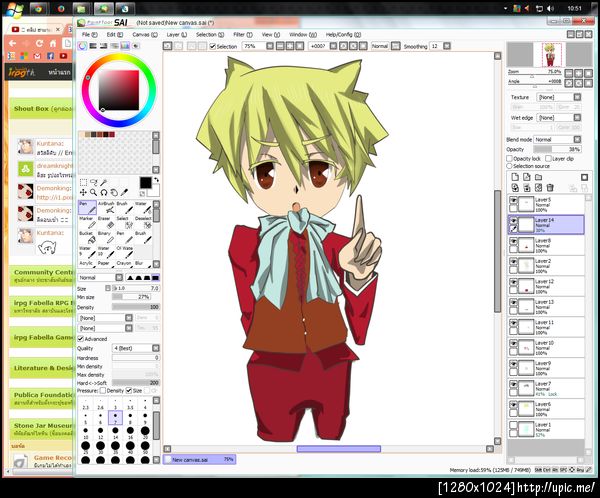600x498 pixels.
Task: Open the zoom percentage 75% dropdown
Action: (270, 46)
